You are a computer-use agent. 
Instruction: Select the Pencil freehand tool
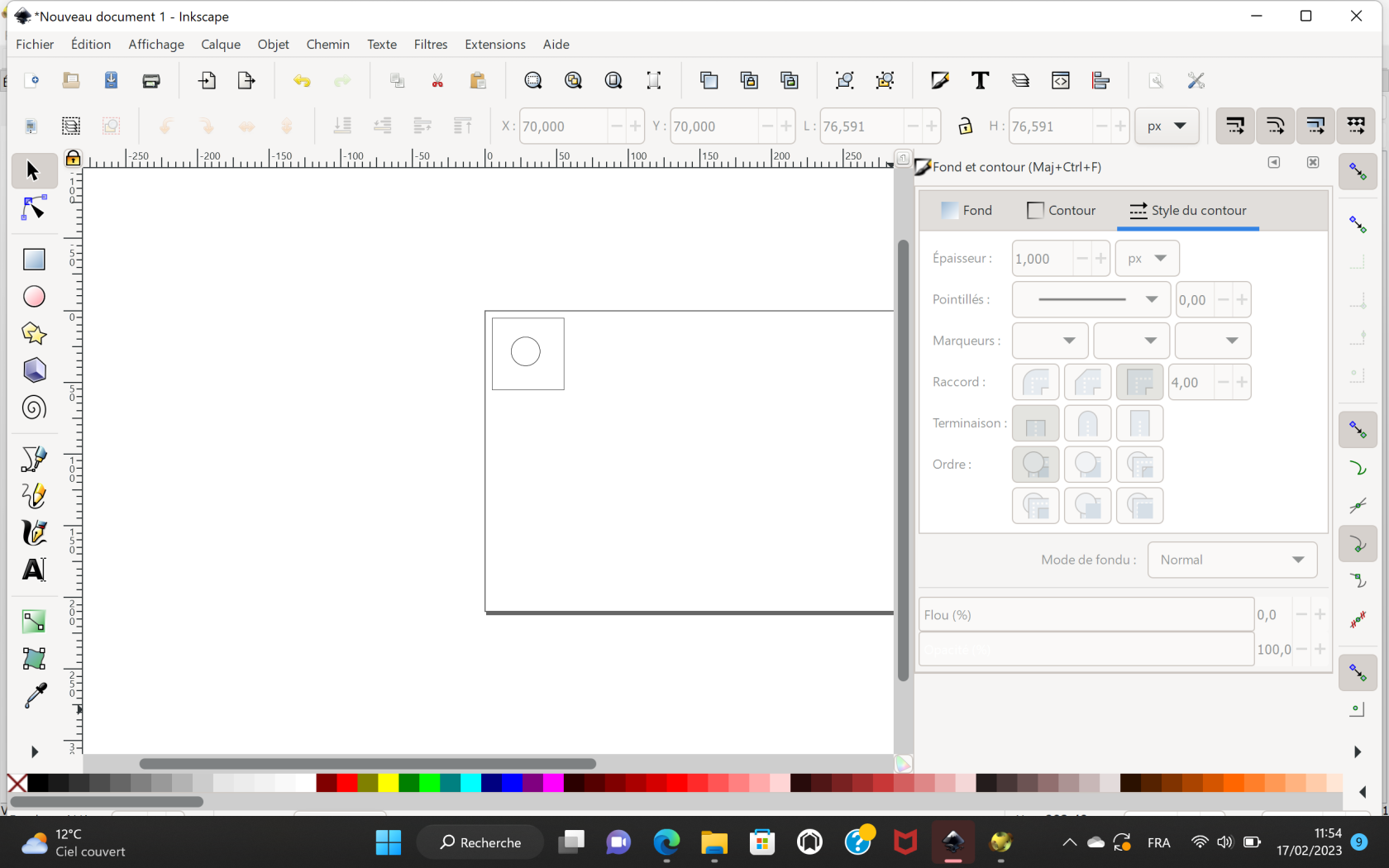click(x=33, y=496)
